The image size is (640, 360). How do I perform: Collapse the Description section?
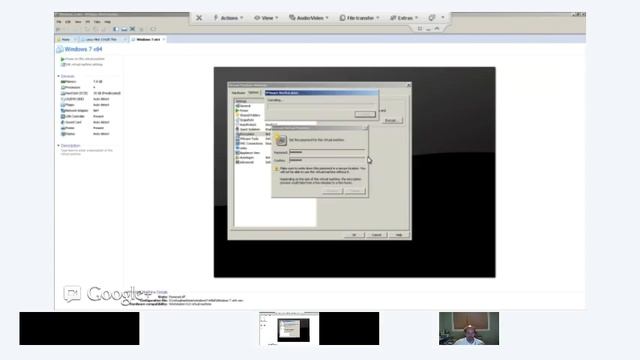click(58, 146)
